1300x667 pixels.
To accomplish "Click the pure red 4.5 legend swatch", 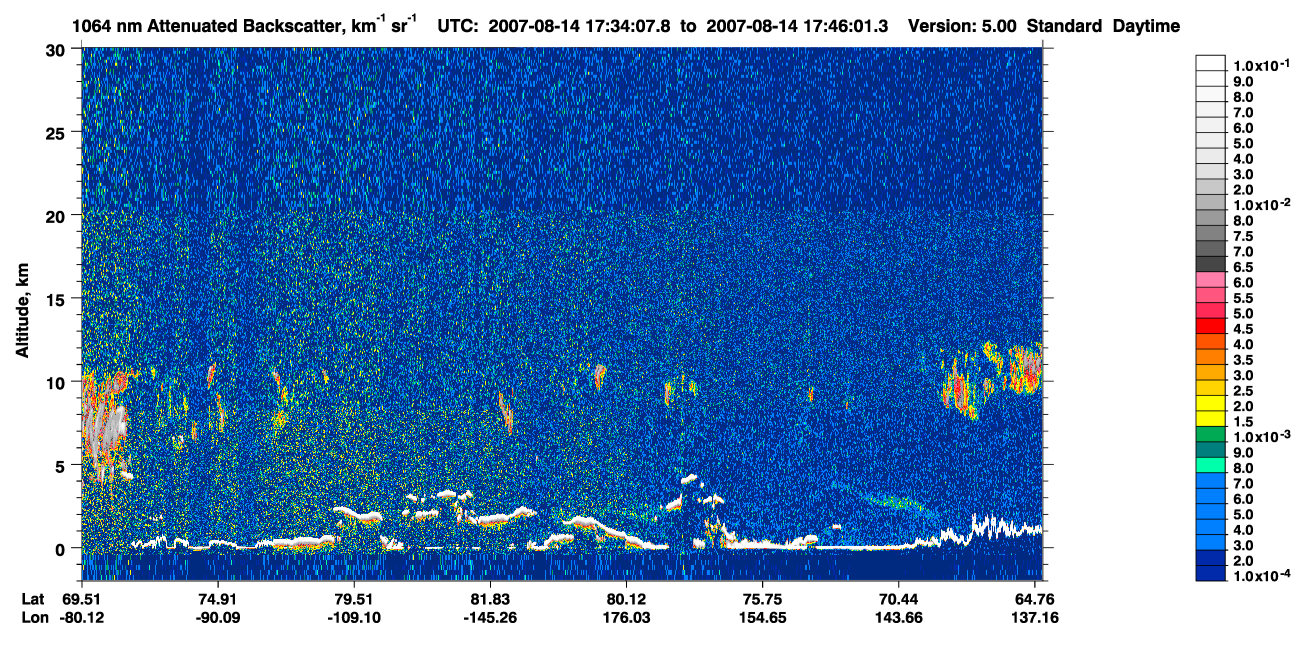I will coord(1210,327).
